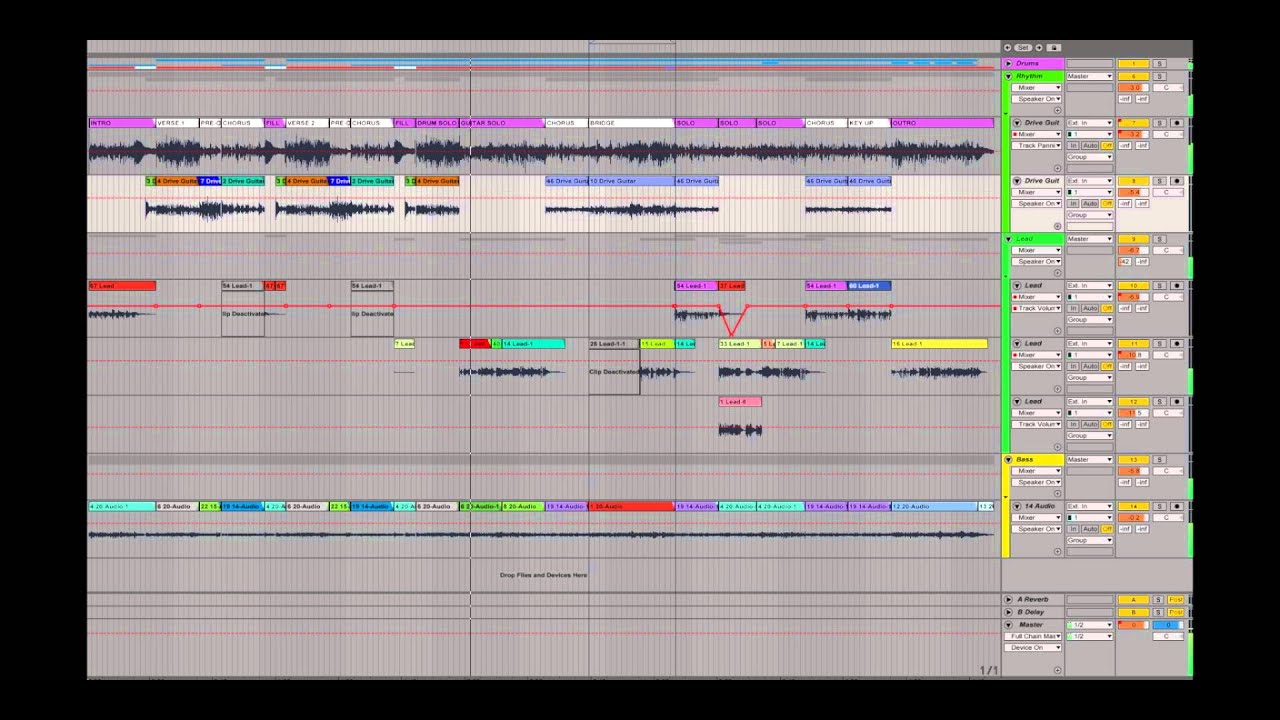Toggle Bass track activator 13
1280x720 pixels.
tap(1134, 460)
